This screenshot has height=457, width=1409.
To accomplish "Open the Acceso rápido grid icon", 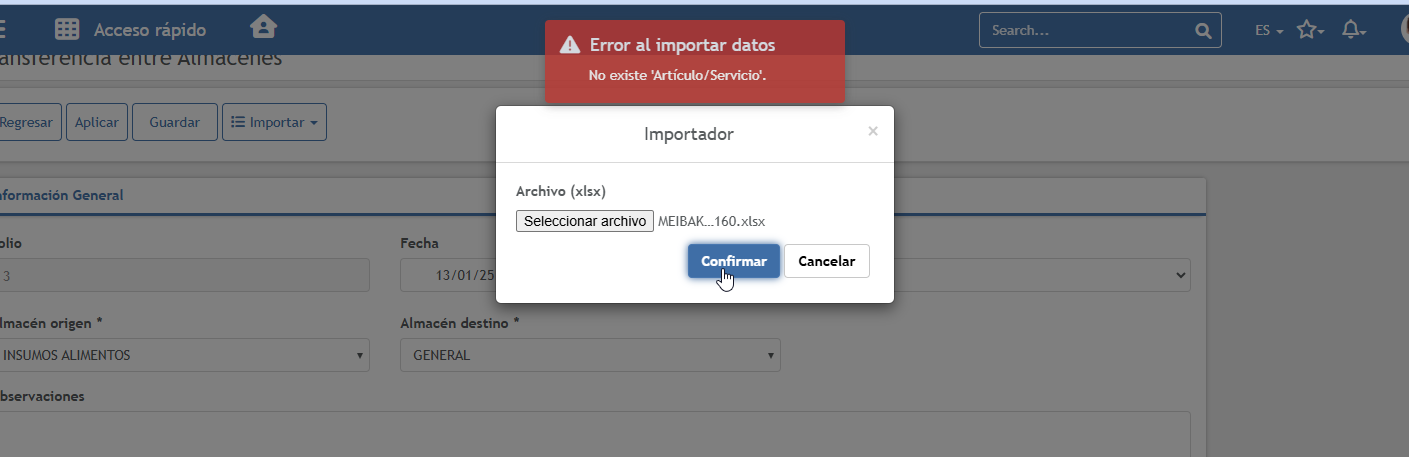I will [67, 30].
